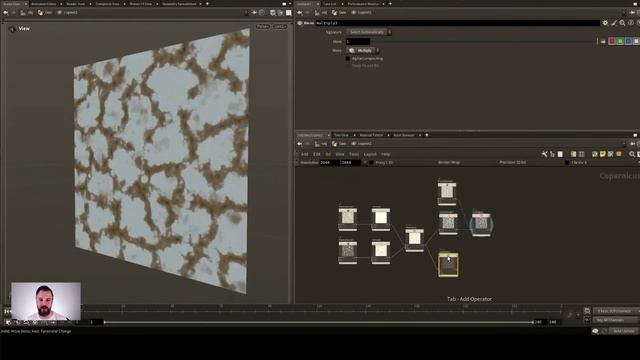The image size is (640, 360).
Task: Click network editor search magnifier icon
Action: tap(632, 154)
